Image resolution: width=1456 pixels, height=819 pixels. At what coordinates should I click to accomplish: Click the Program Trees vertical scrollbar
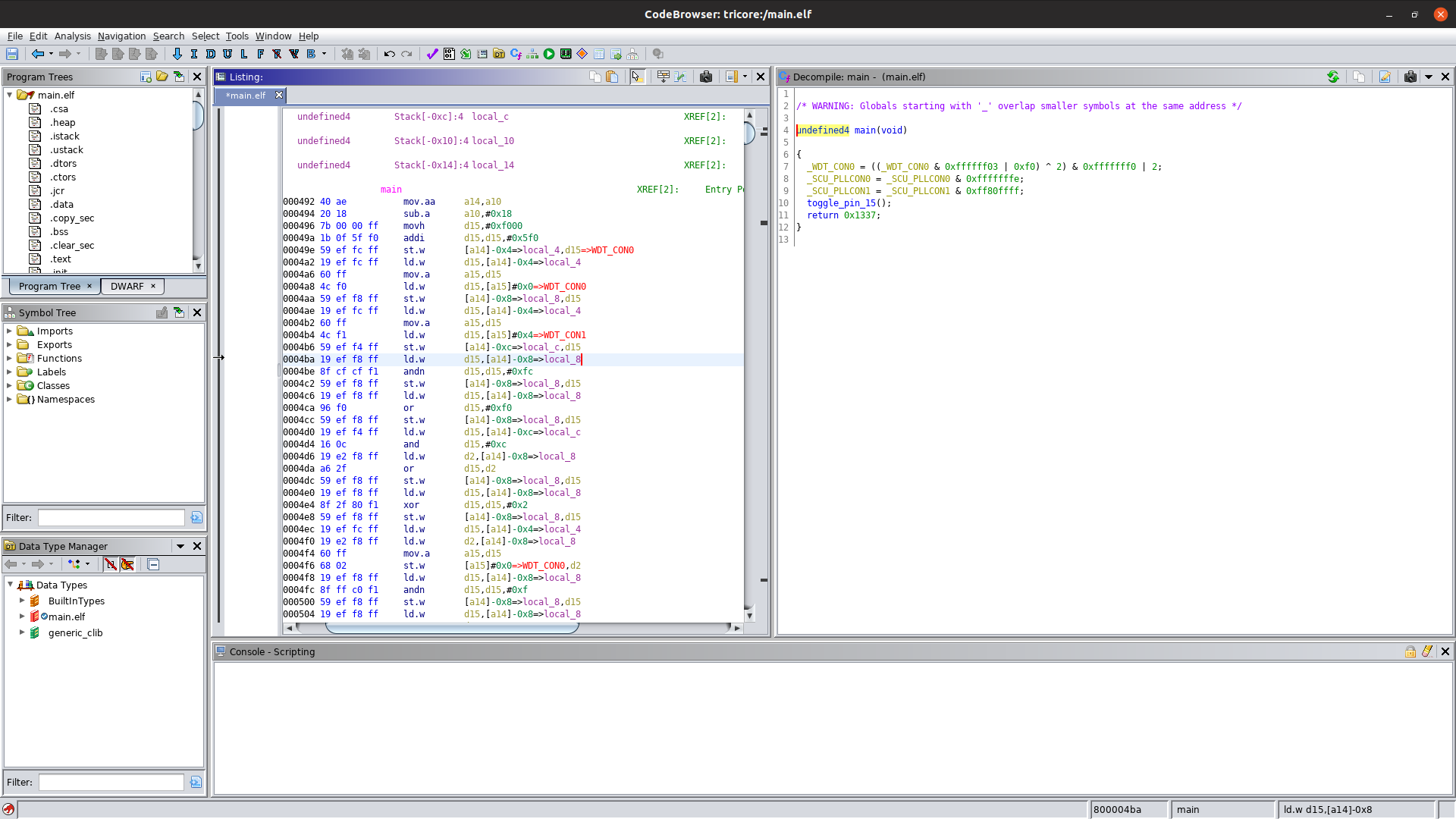coord(198,180)
